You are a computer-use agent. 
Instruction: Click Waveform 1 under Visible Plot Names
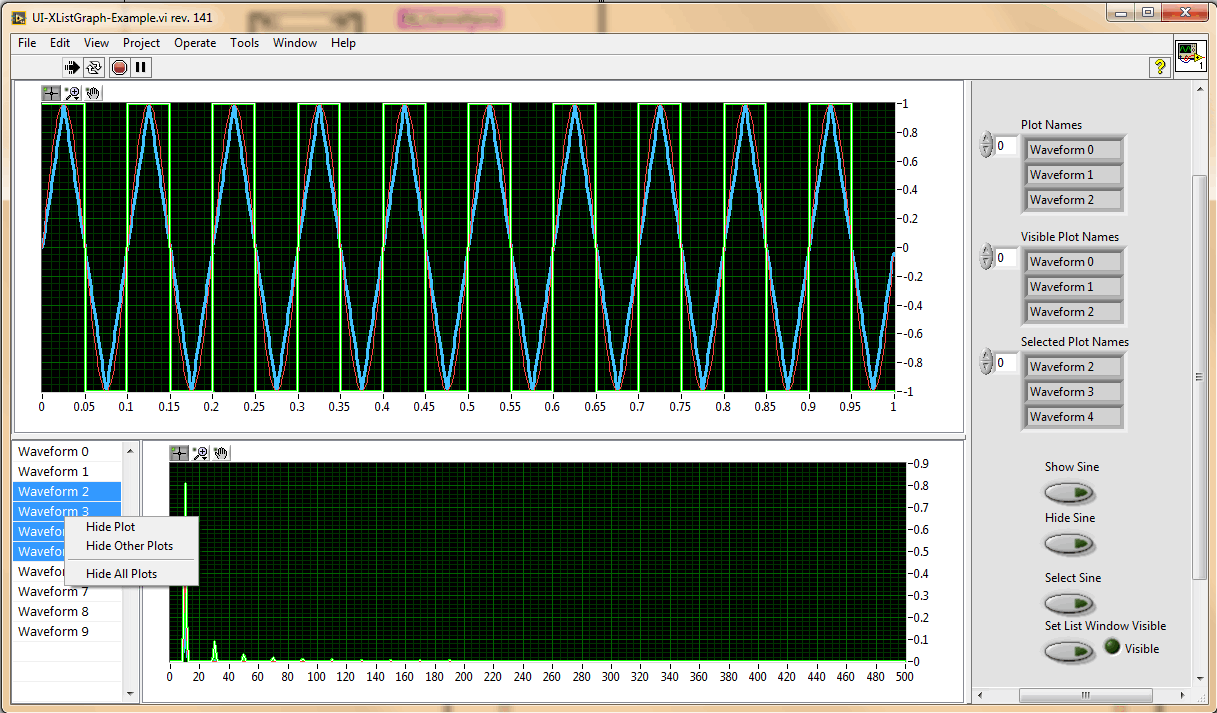pos(1074,287)
